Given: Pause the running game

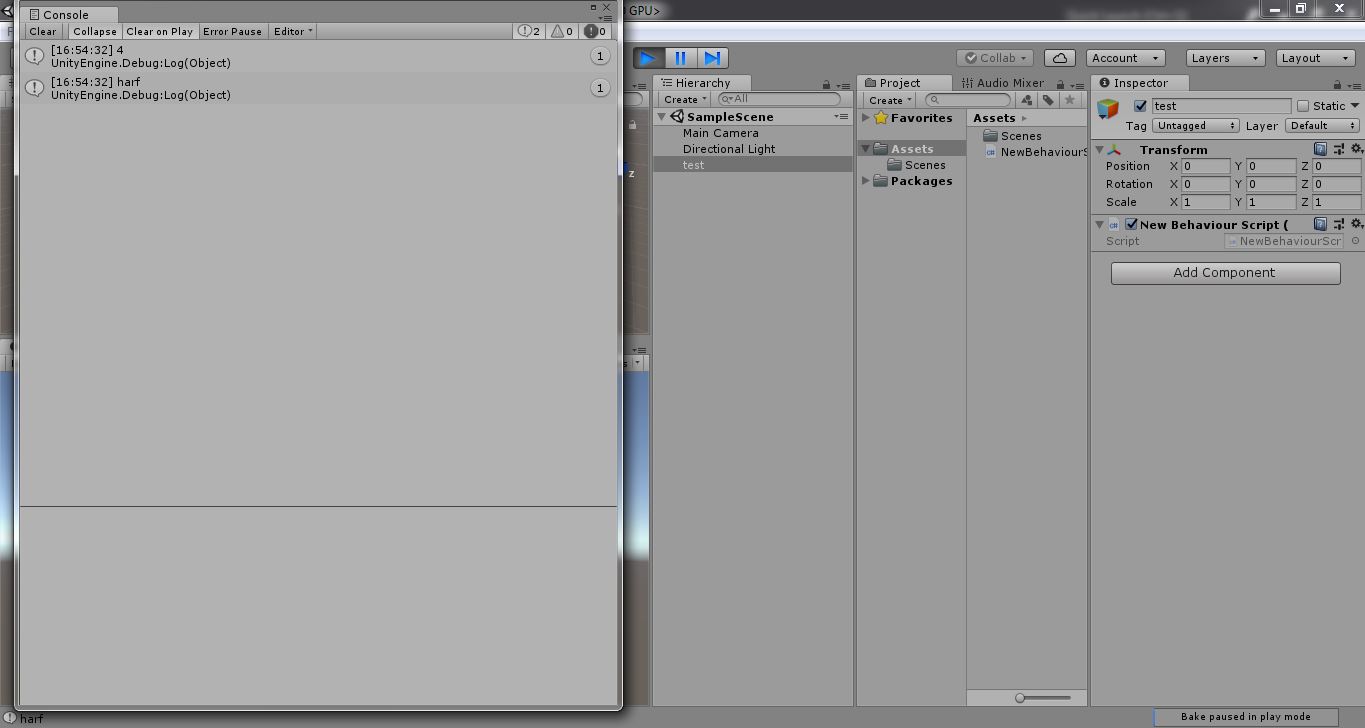Looking at the screenshot, I should (680, 58).
